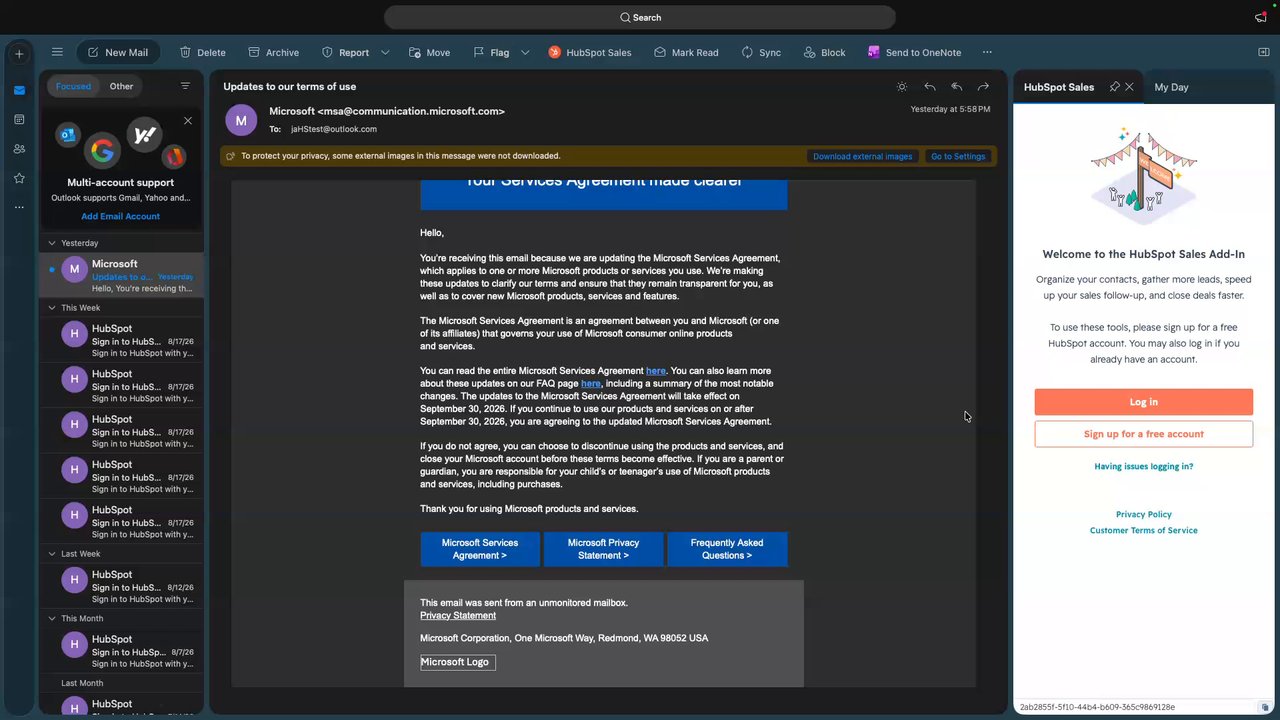The image size is (1280, 720).
Task: Open HubSpot Privacy Policy link
Action: 1143,514
